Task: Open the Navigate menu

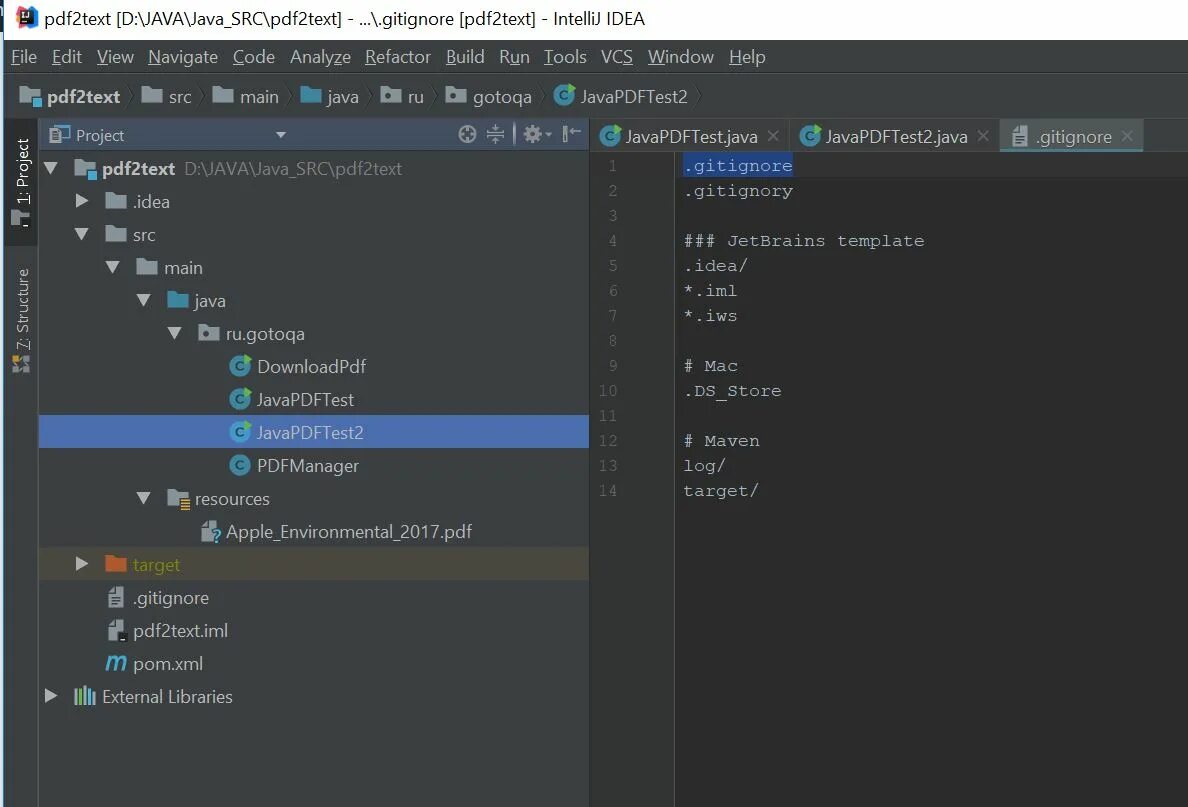Action: 183,57
